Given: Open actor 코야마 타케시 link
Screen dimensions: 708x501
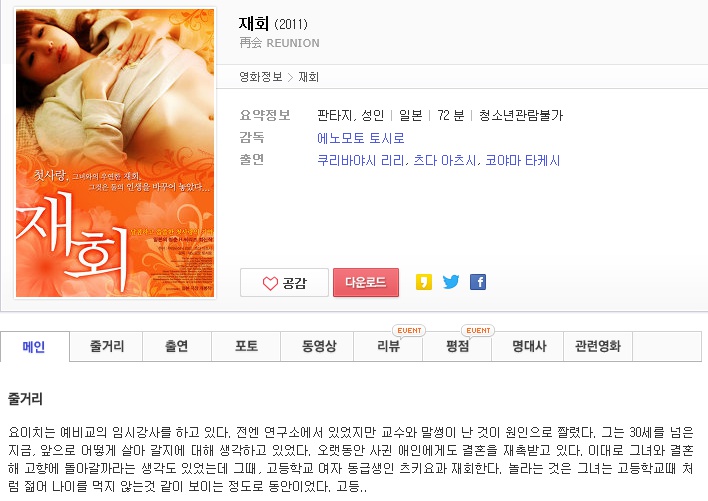Looking at the screenshot, I should point(522,161).
